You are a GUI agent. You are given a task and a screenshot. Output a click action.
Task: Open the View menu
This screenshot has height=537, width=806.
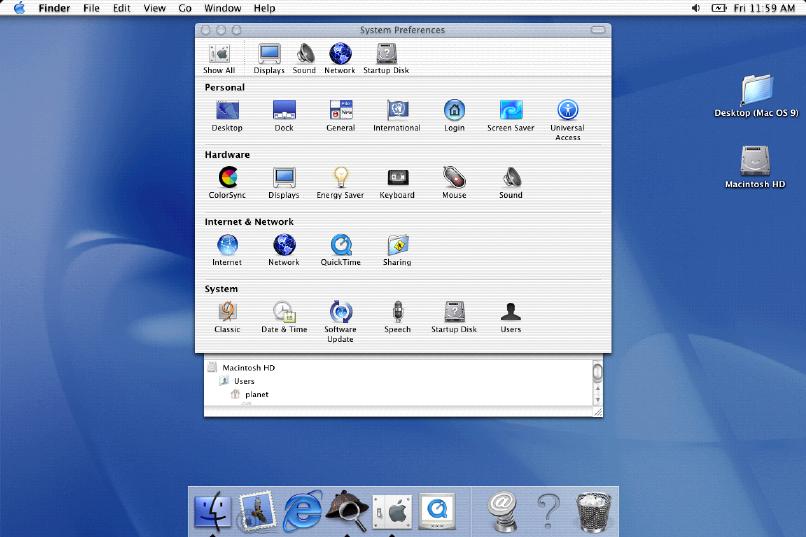click(154, 8)
